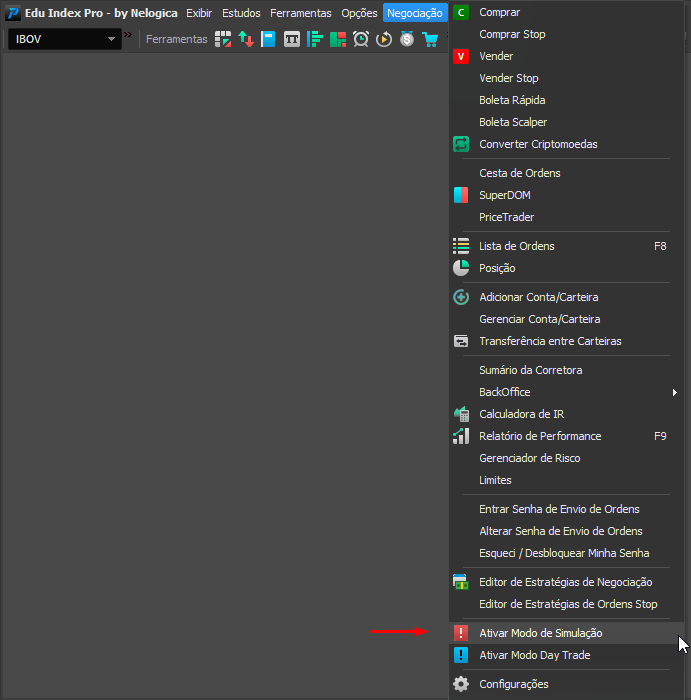
Task: Click the green-red up/down arrows toolbar icon
Action: [246, 39]
